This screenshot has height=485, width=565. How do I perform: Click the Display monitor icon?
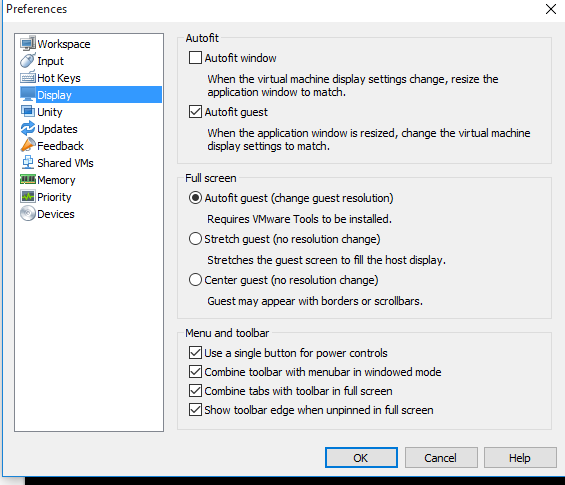pos(28,94)
